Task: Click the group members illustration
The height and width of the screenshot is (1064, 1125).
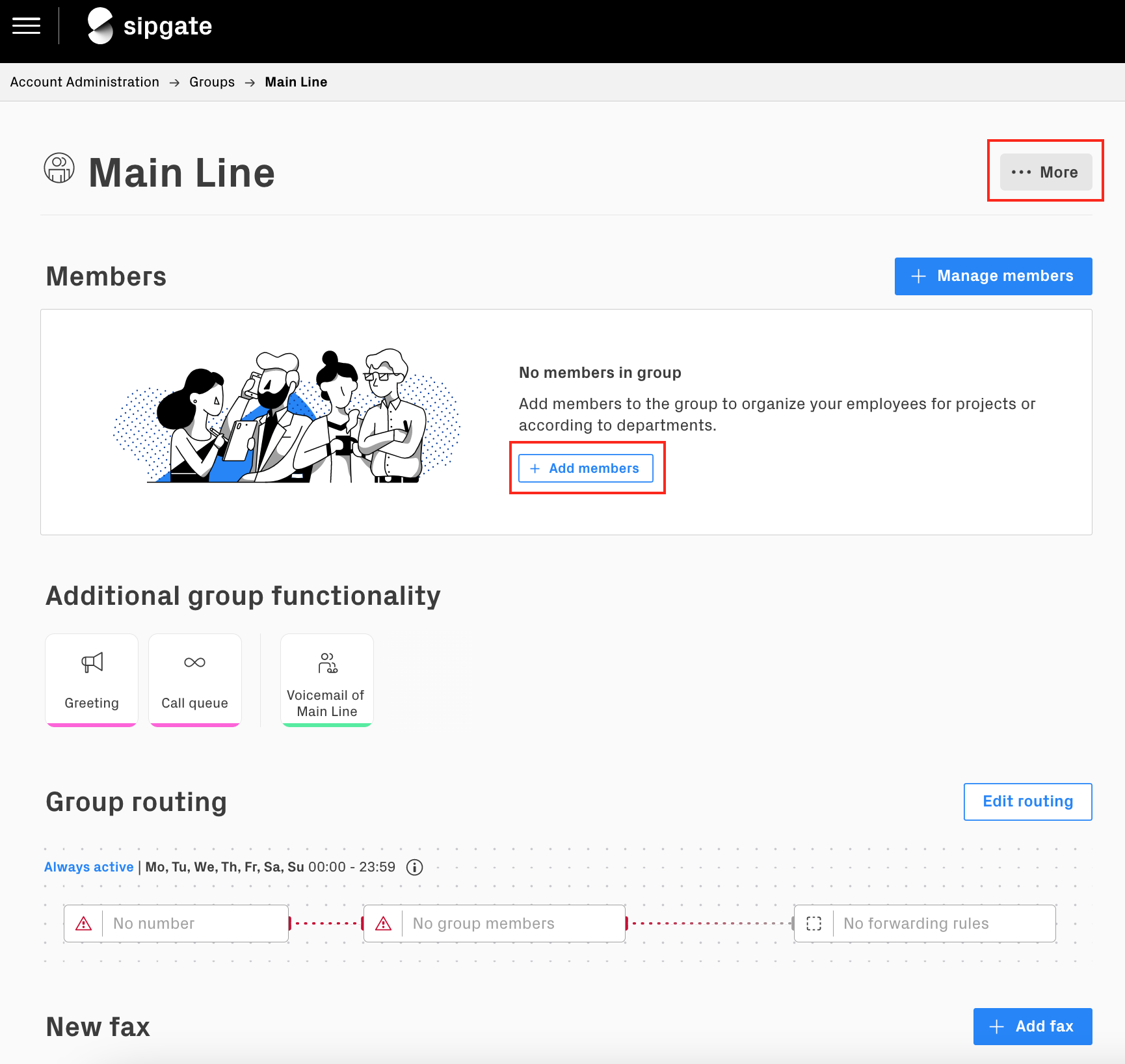Action: (x=287, y=416)
